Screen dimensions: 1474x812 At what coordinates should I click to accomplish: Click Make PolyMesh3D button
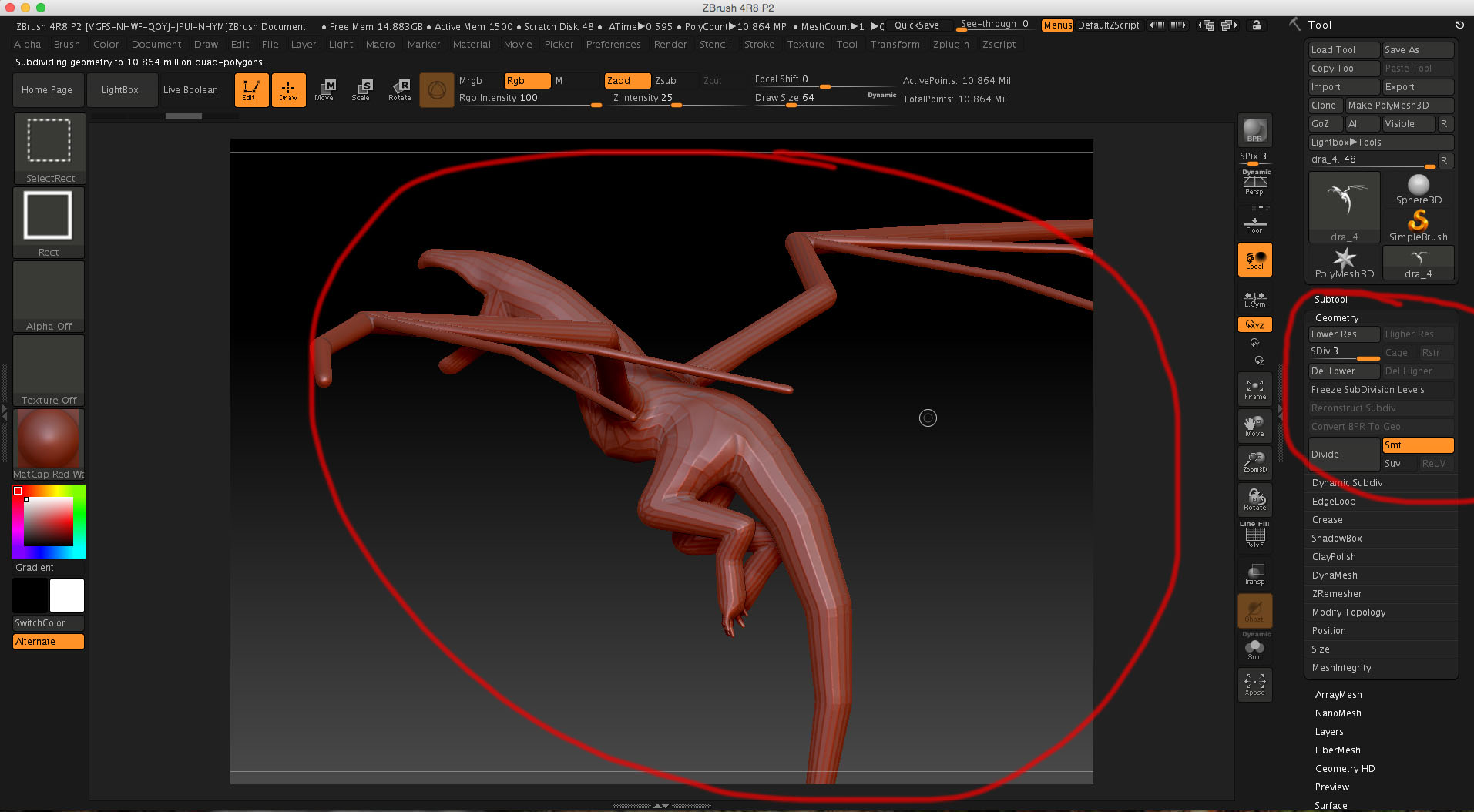pyautogui.click(x=1399, y=106)
